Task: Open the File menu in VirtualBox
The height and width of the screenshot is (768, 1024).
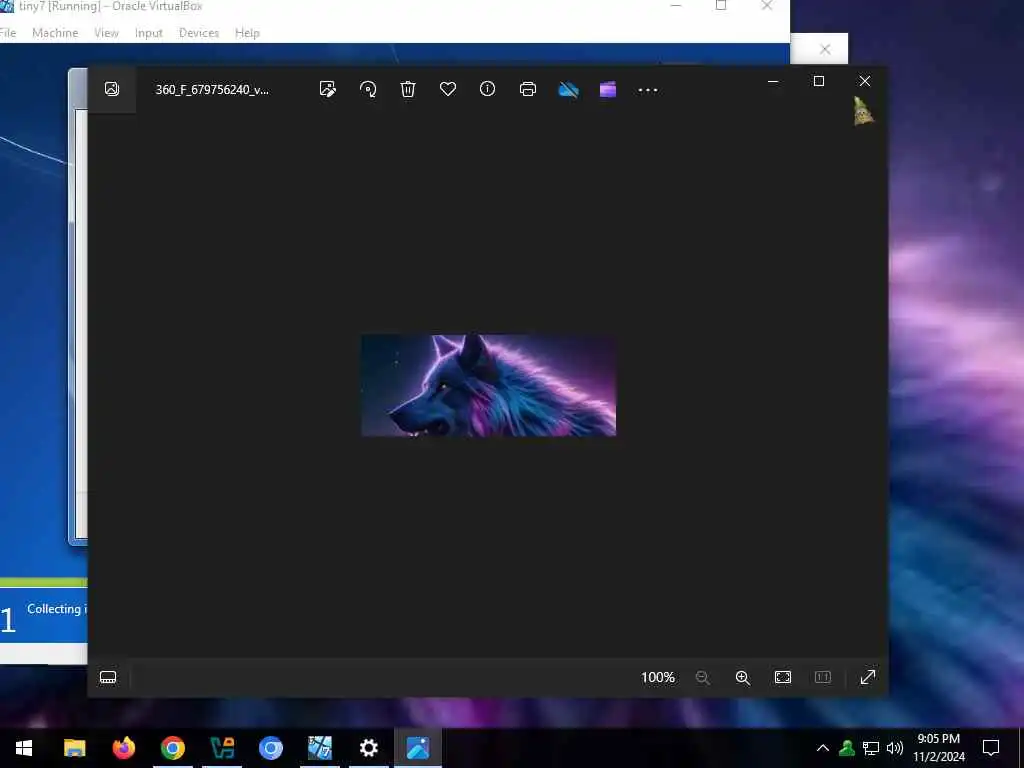Action: pos(8,33)
